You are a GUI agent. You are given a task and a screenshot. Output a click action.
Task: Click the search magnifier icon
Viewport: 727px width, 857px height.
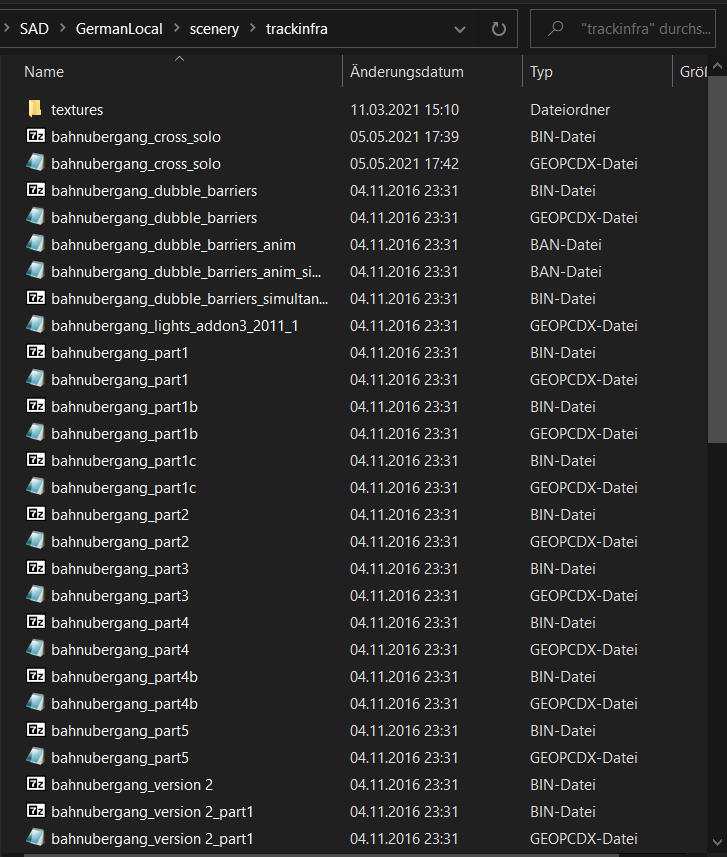point(555,27)
